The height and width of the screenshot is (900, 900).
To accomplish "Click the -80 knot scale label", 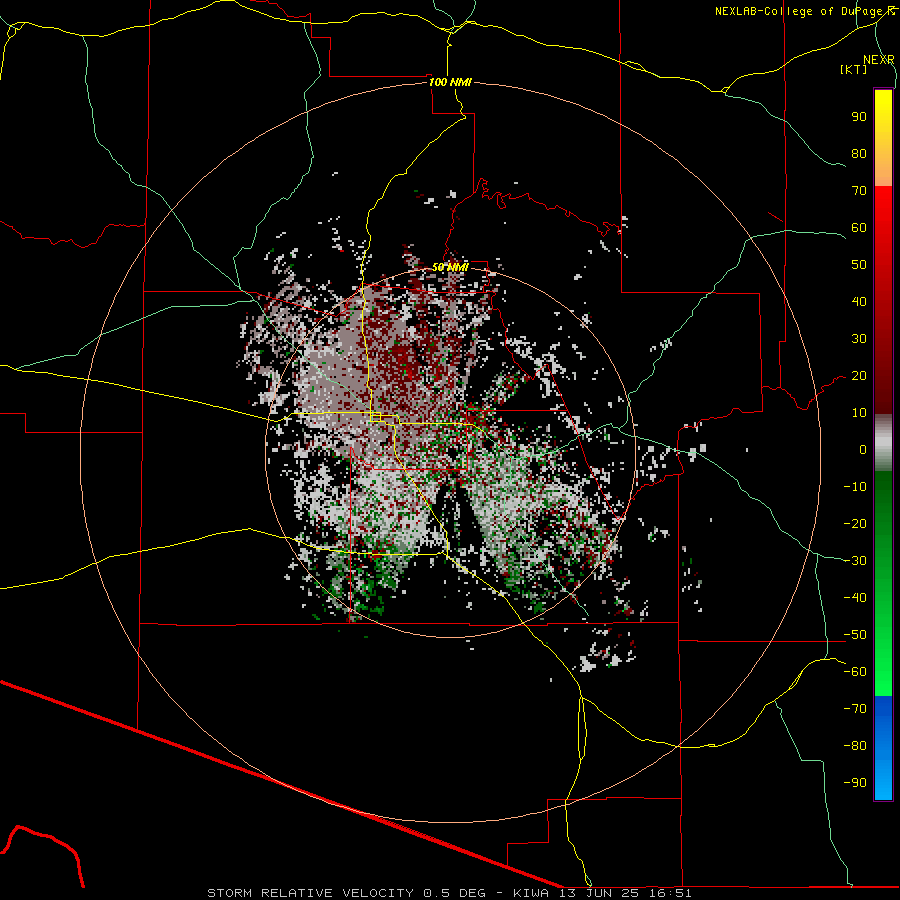I will 855,746.
